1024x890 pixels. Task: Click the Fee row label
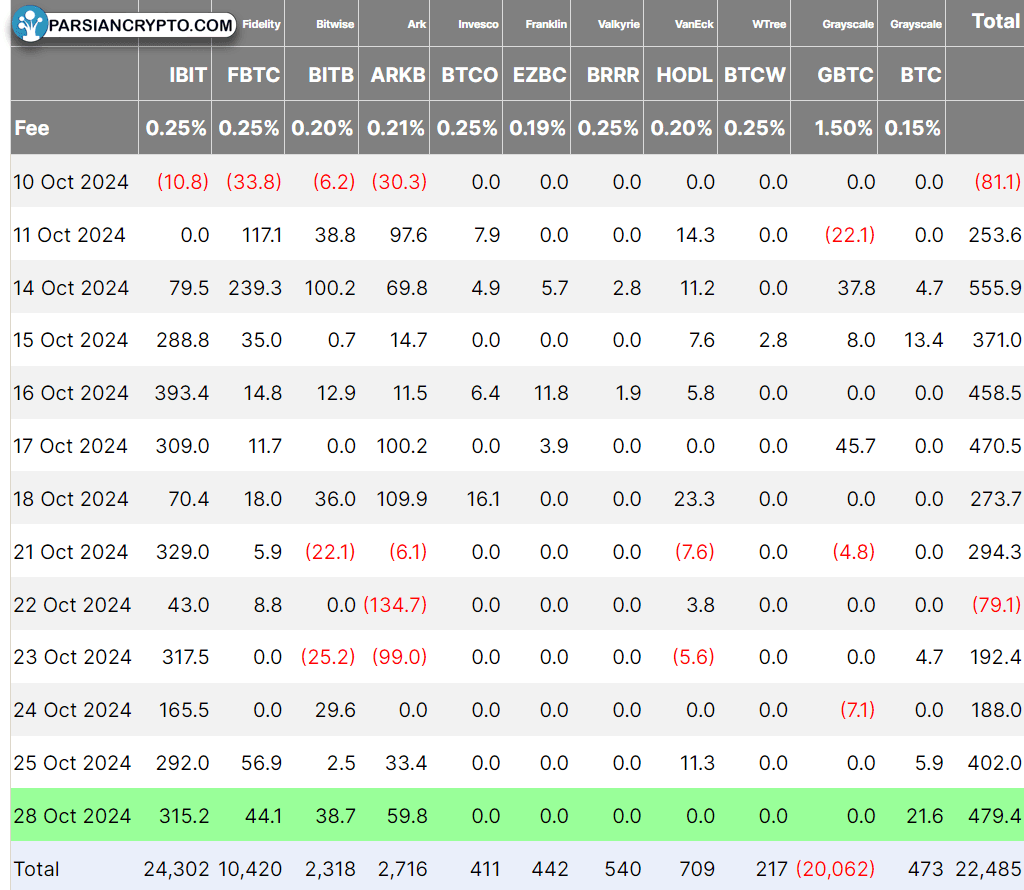pyautogui.click(x=31, y=128)
